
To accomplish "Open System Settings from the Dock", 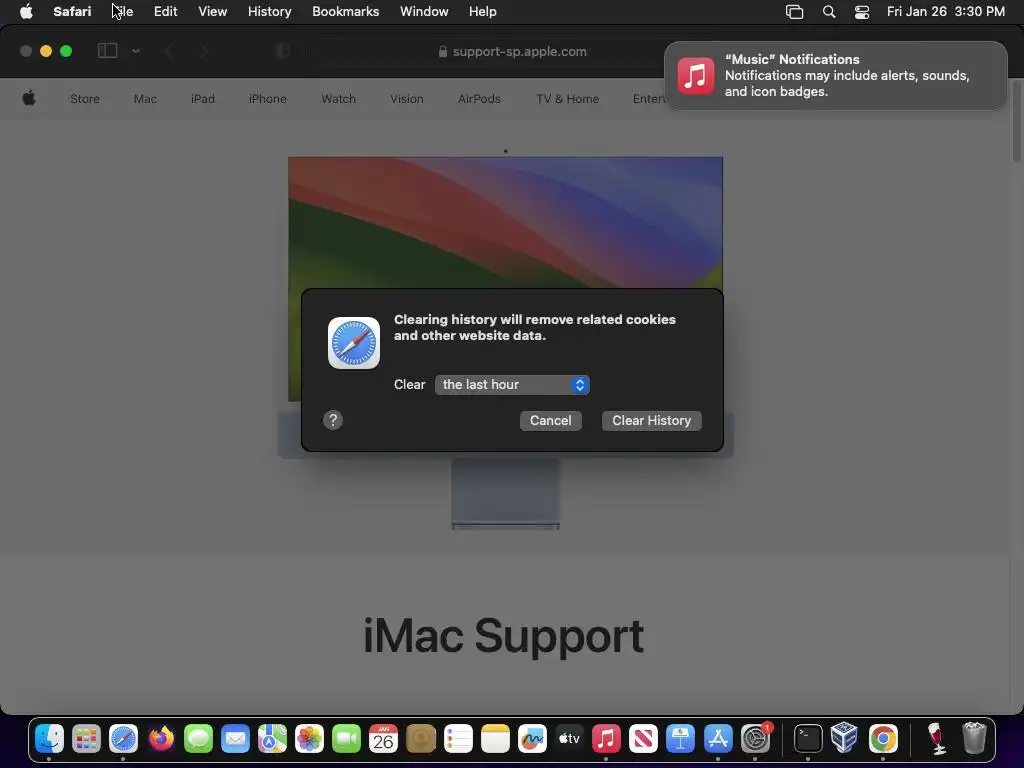I will tap(756, 739).
